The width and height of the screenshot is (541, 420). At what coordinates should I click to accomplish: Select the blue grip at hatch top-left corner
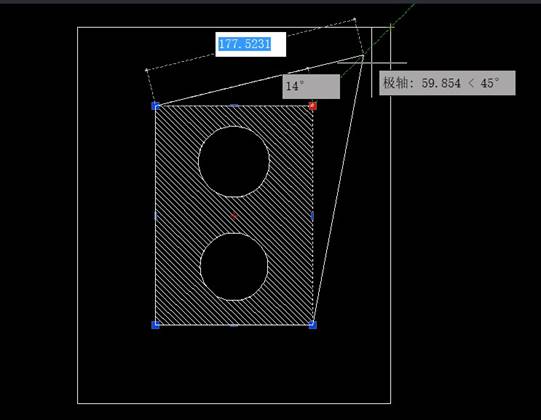point(156,106)
